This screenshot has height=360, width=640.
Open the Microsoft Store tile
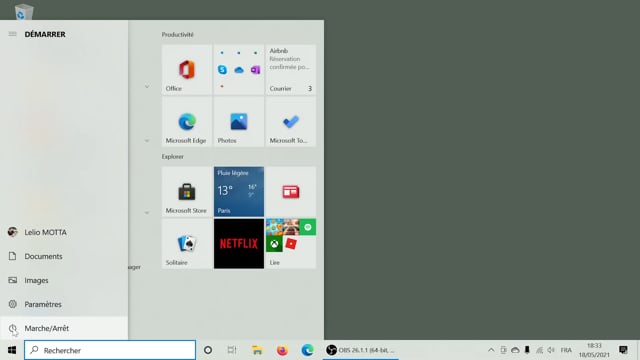click(187, 191)
